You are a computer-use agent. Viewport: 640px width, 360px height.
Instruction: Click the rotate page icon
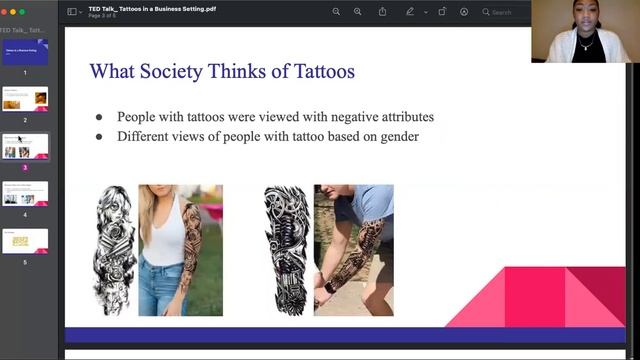coord(442,11)
